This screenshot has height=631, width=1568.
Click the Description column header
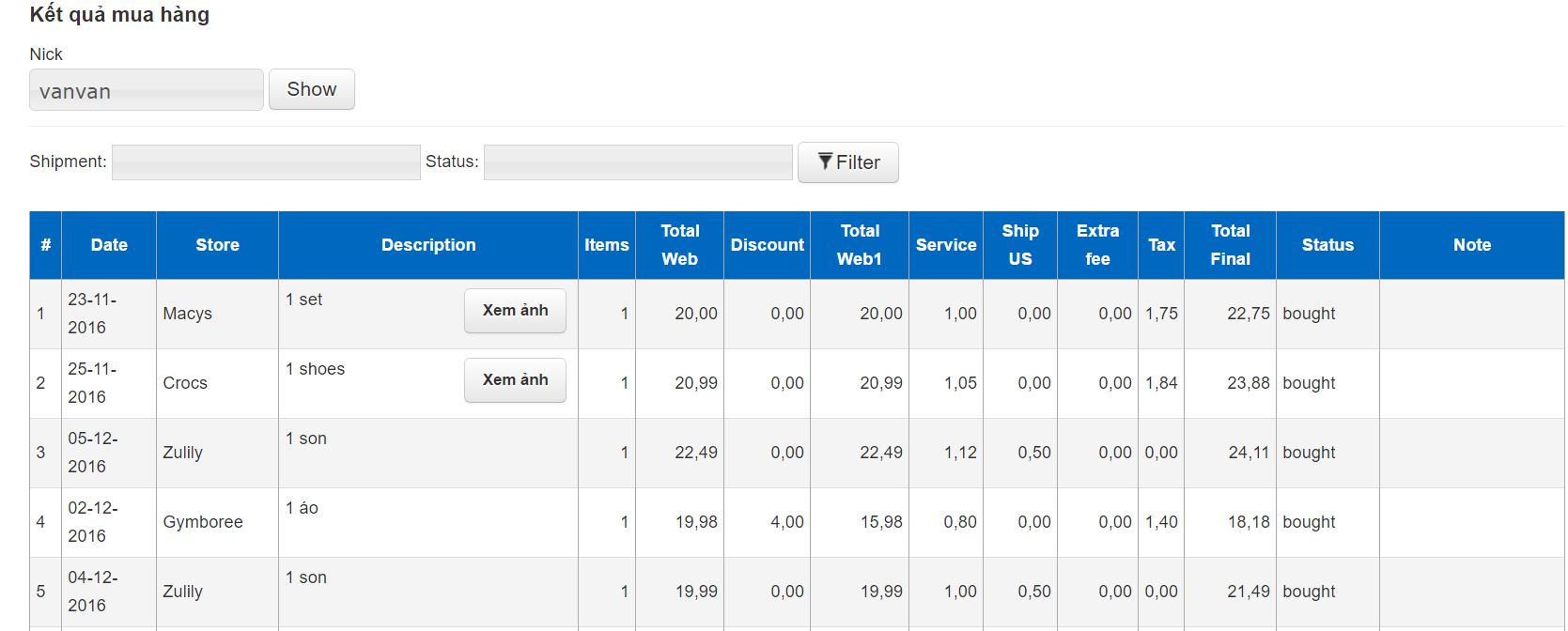(428, 245)
